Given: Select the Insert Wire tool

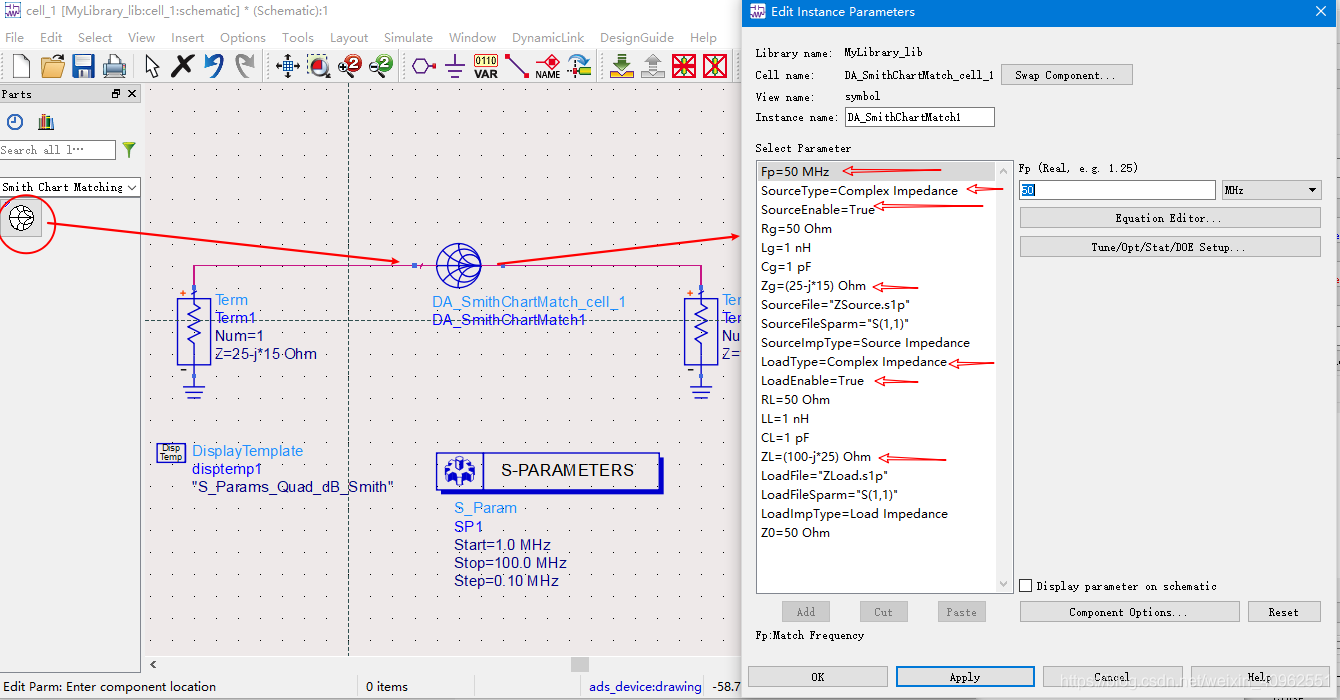Looking at the screenshot, I should [517, 66].
